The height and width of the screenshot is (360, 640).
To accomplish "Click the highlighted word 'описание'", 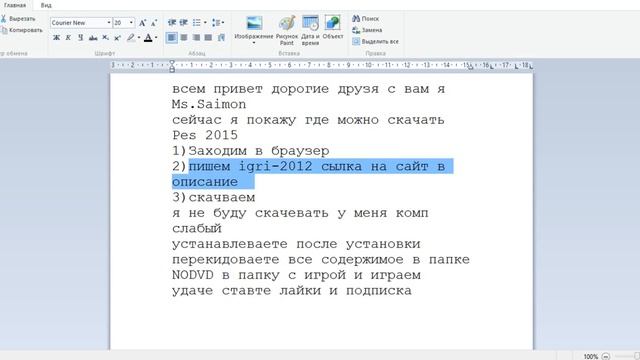I will 205,182.
